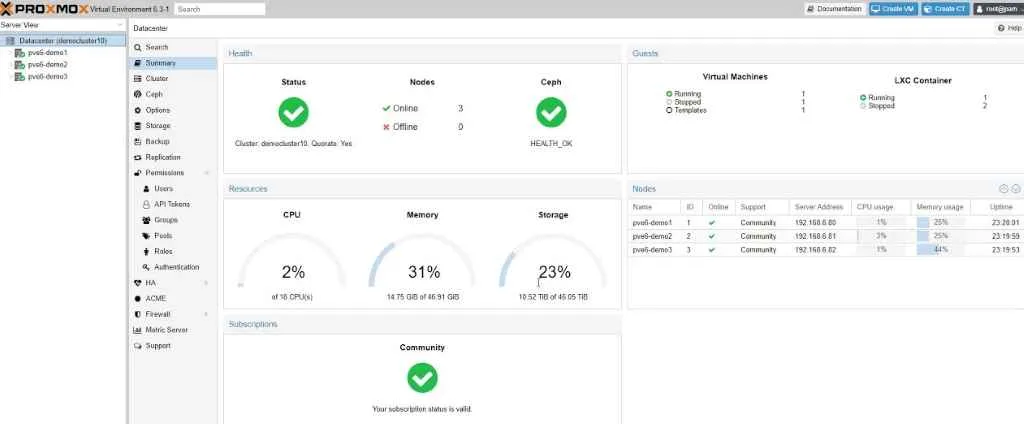
Task: Open the Backup section
Action: [157, 141]
